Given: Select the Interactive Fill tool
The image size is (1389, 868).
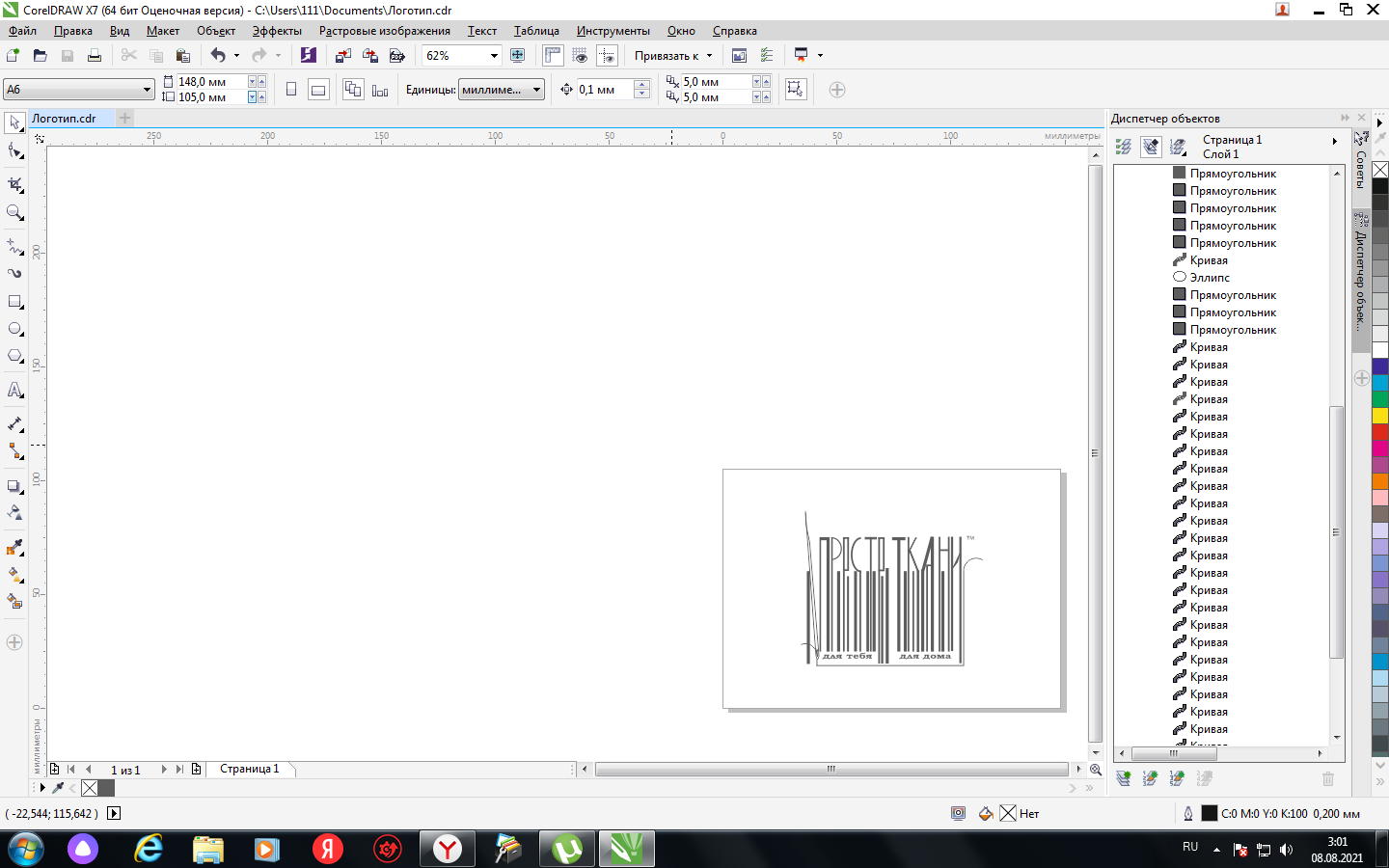Looking at the screenshot, I should point(14,574).
